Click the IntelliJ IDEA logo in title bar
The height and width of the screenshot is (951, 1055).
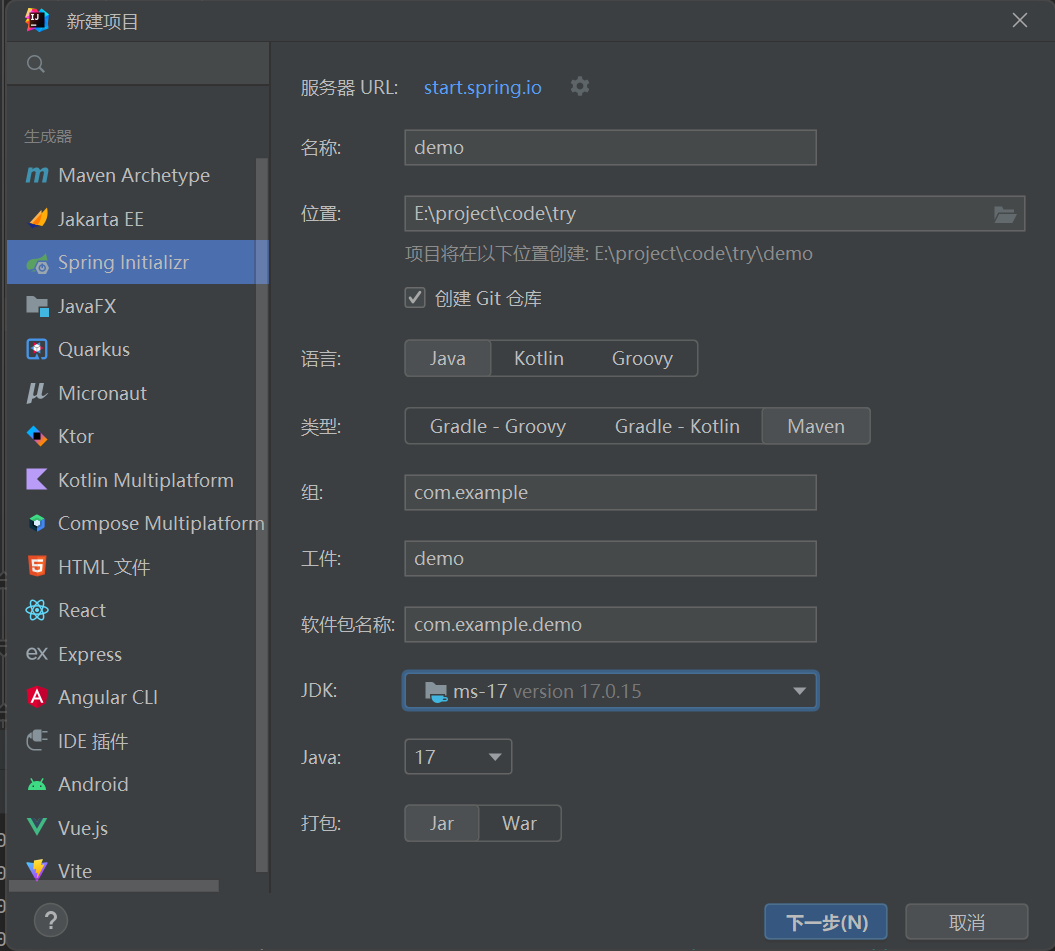click(37, 21)
